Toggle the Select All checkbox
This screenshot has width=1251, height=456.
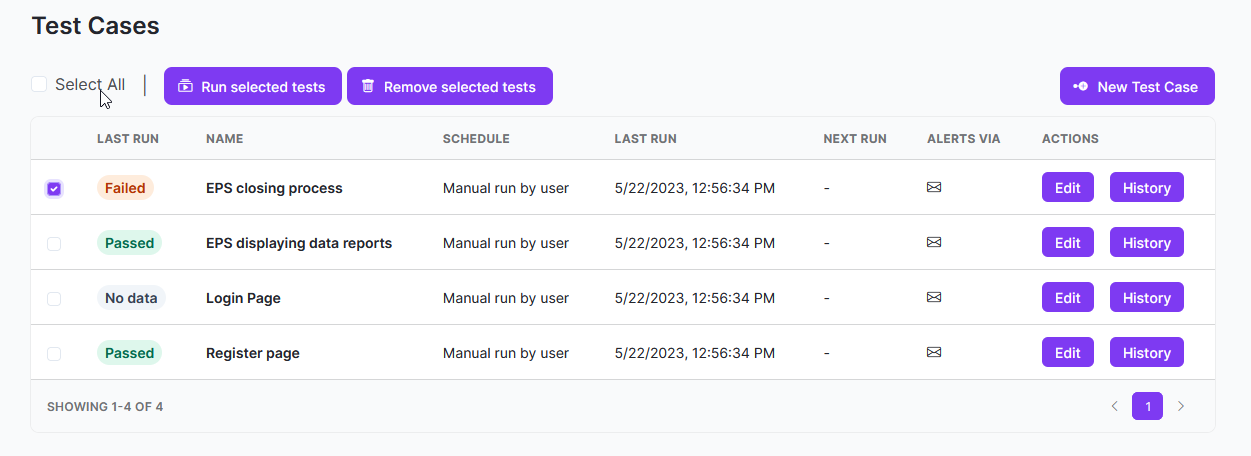click(39, 84)
